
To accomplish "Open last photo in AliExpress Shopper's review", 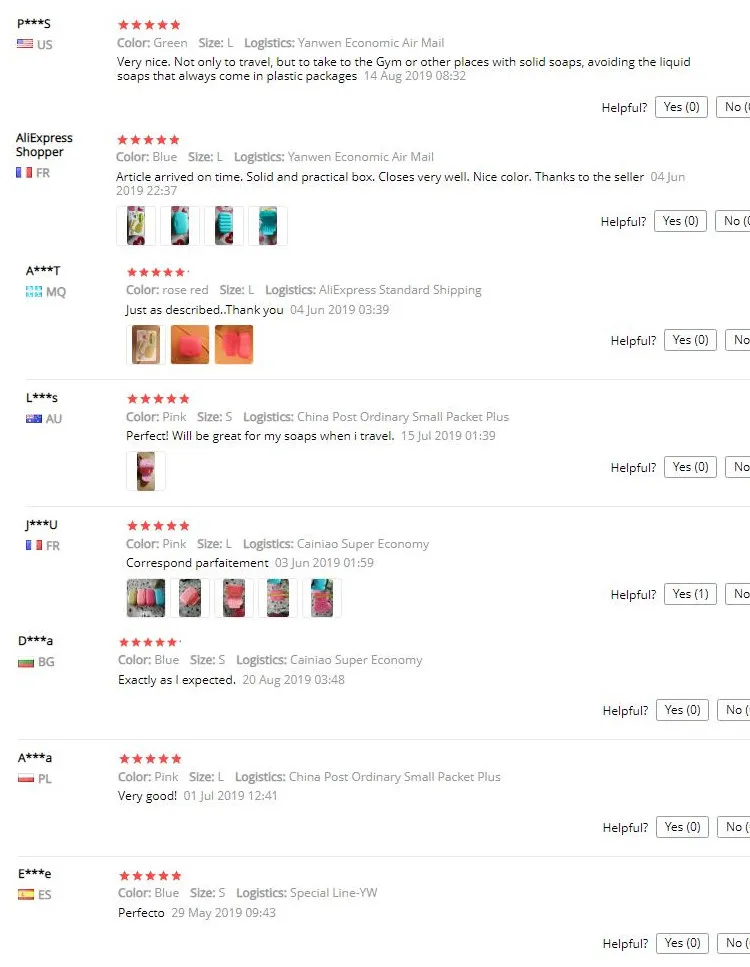I will 268,226.
